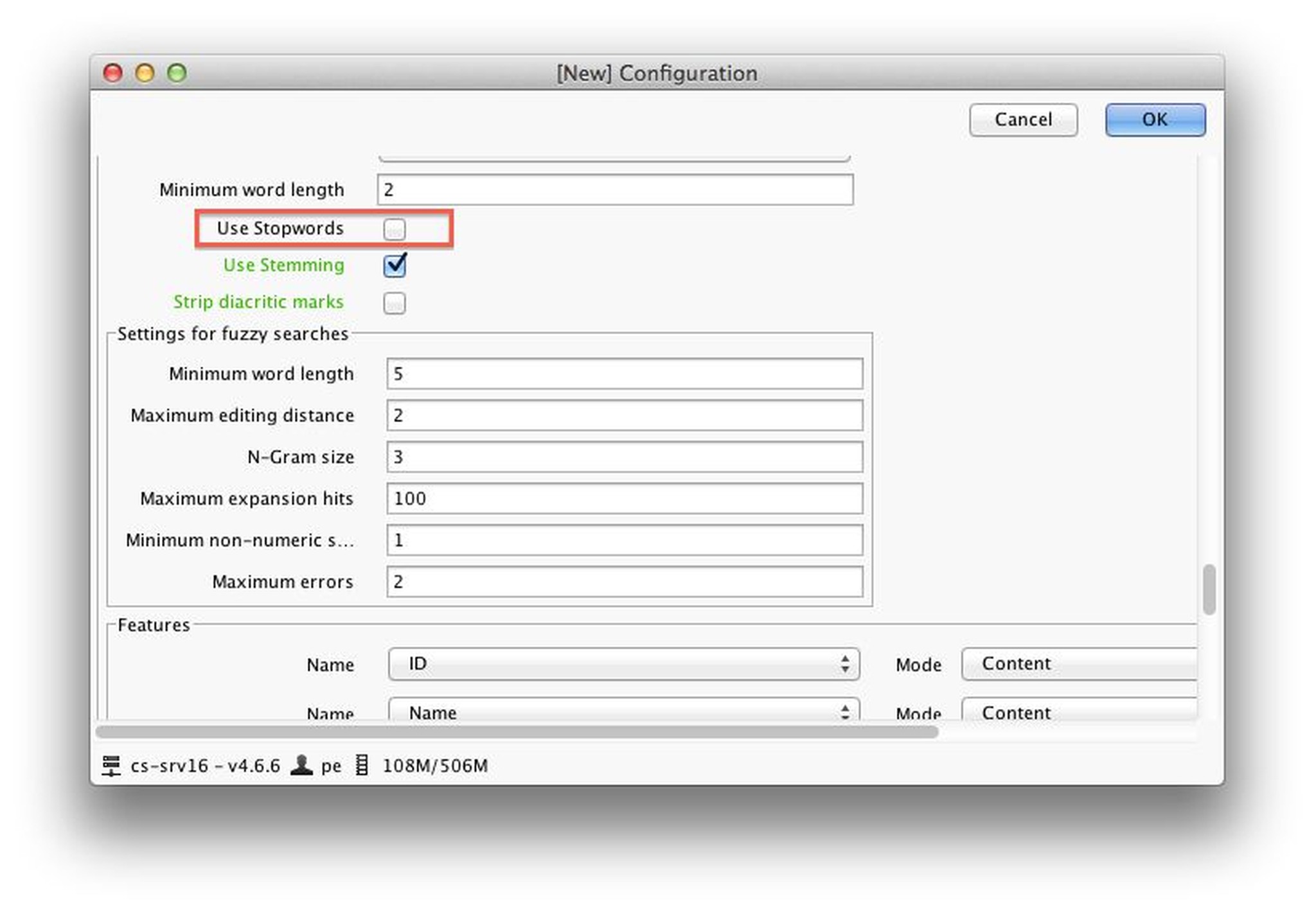1316x912 pixels.
Task: Click the Cancel button
Action: pos(1023,119)
